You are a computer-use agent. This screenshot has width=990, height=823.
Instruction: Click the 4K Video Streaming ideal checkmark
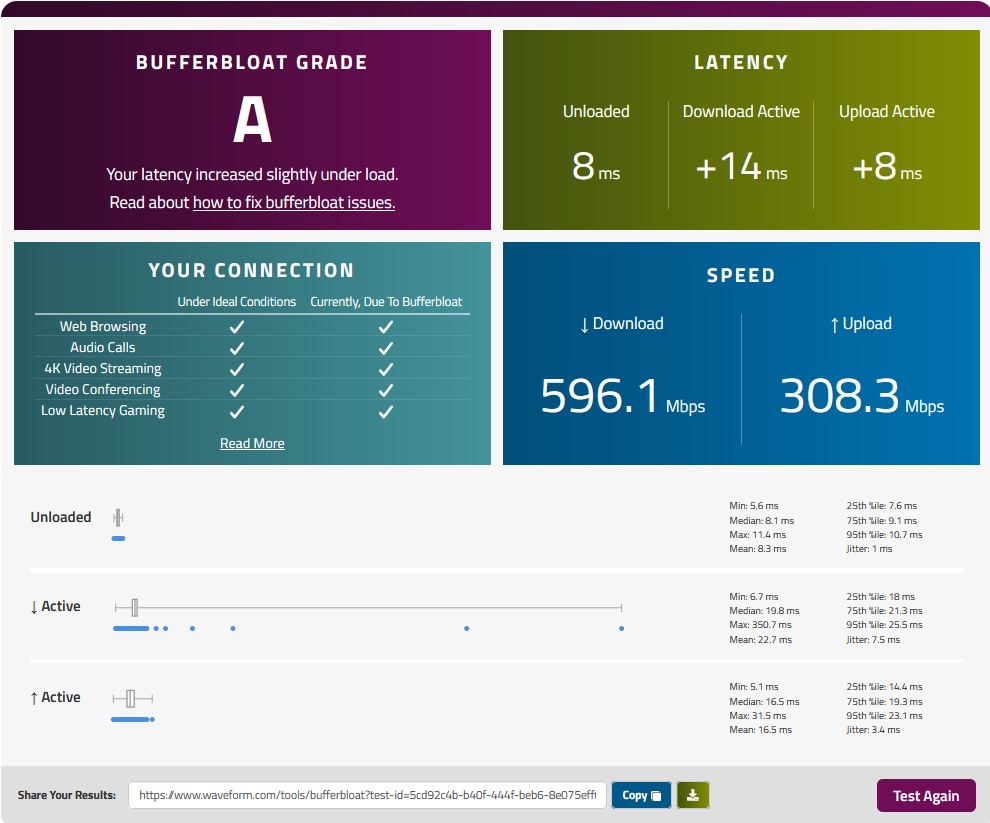point(237,369)
